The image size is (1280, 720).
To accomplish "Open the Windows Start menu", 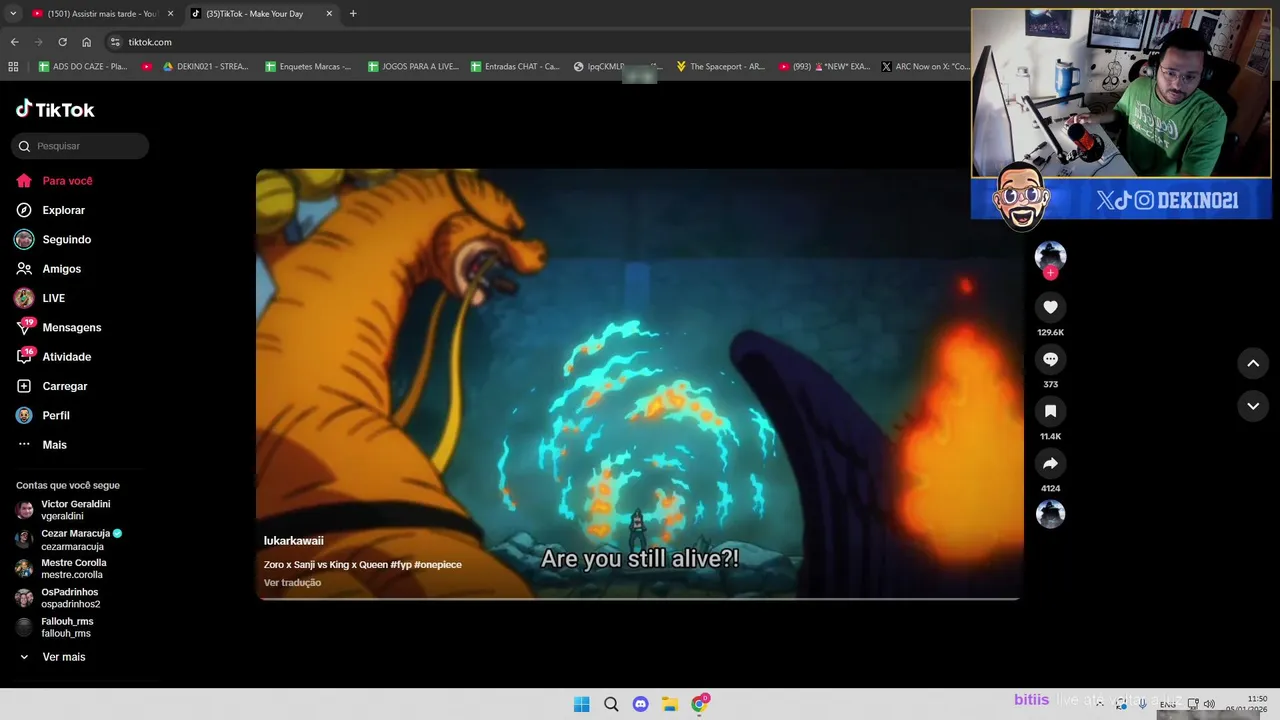I will click(582, 704).
